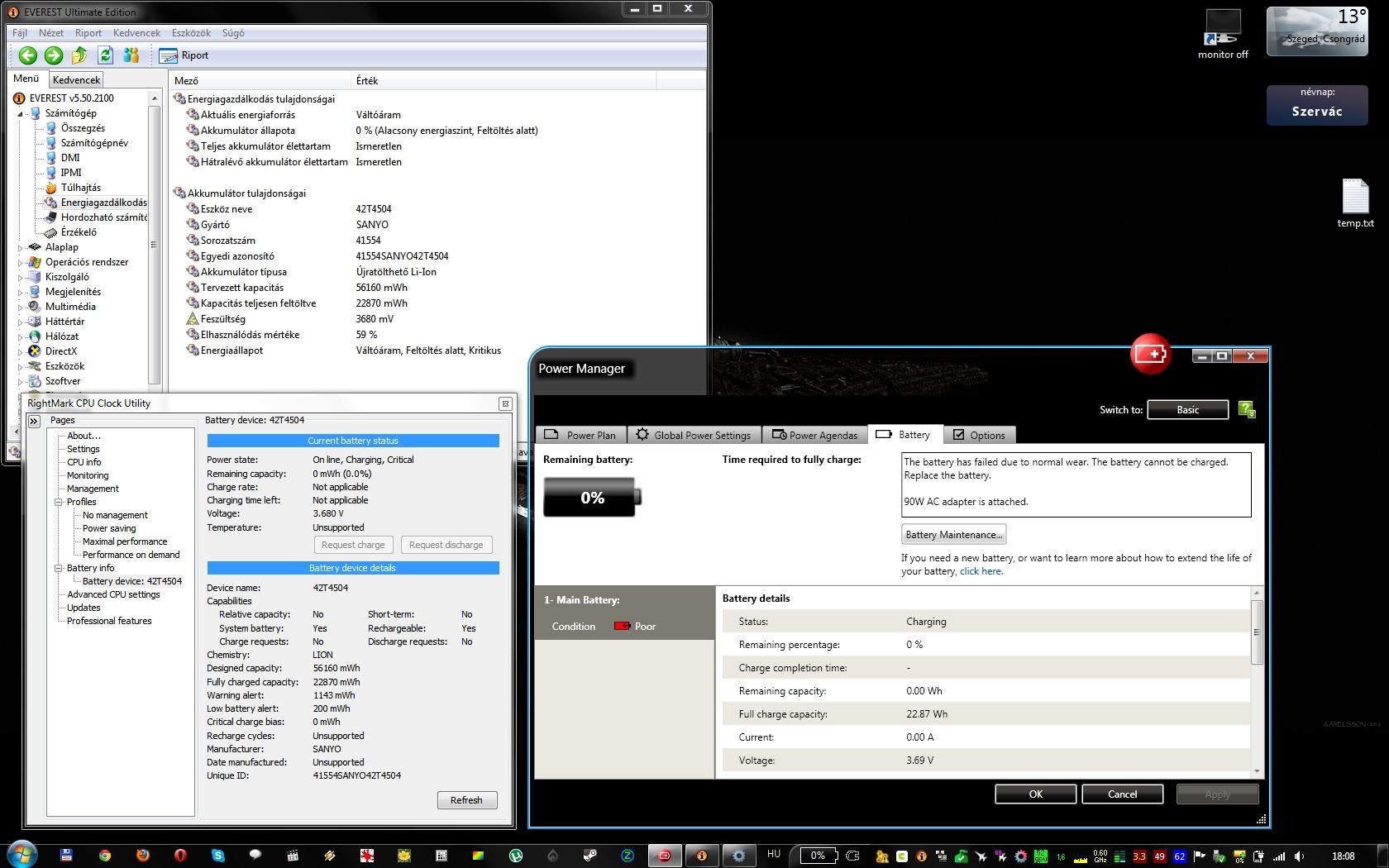Switch Power Manager to Basic mode

[1187, 410]
